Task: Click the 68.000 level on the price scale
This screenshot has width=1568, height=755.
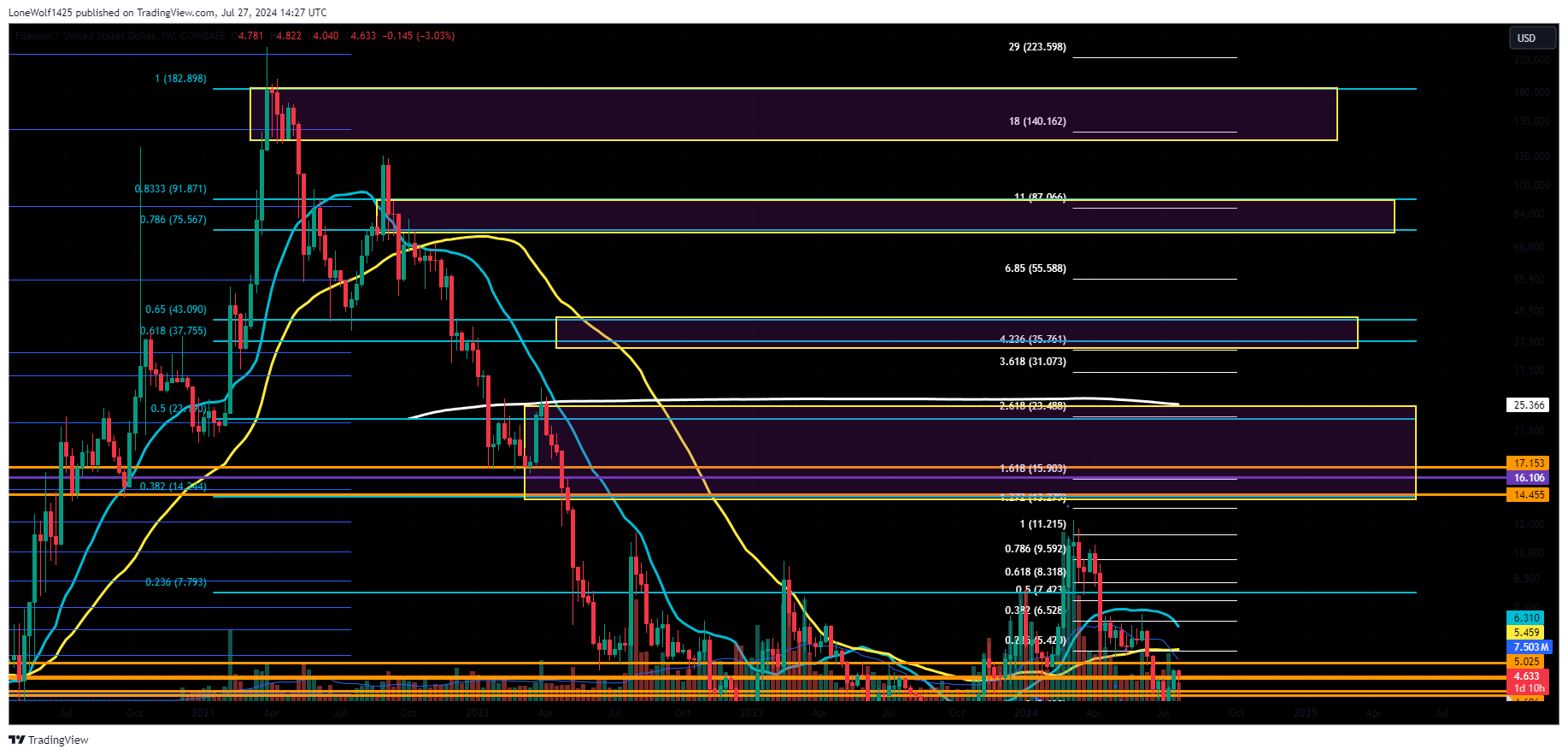Action: (1531, 247)
